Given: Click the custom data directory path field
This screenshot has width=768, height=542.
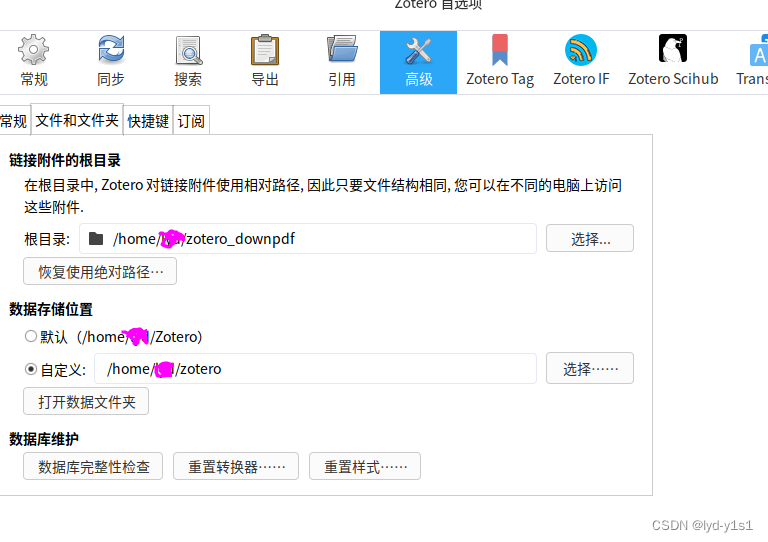Looking at the screenshot, I should point(315,368).
